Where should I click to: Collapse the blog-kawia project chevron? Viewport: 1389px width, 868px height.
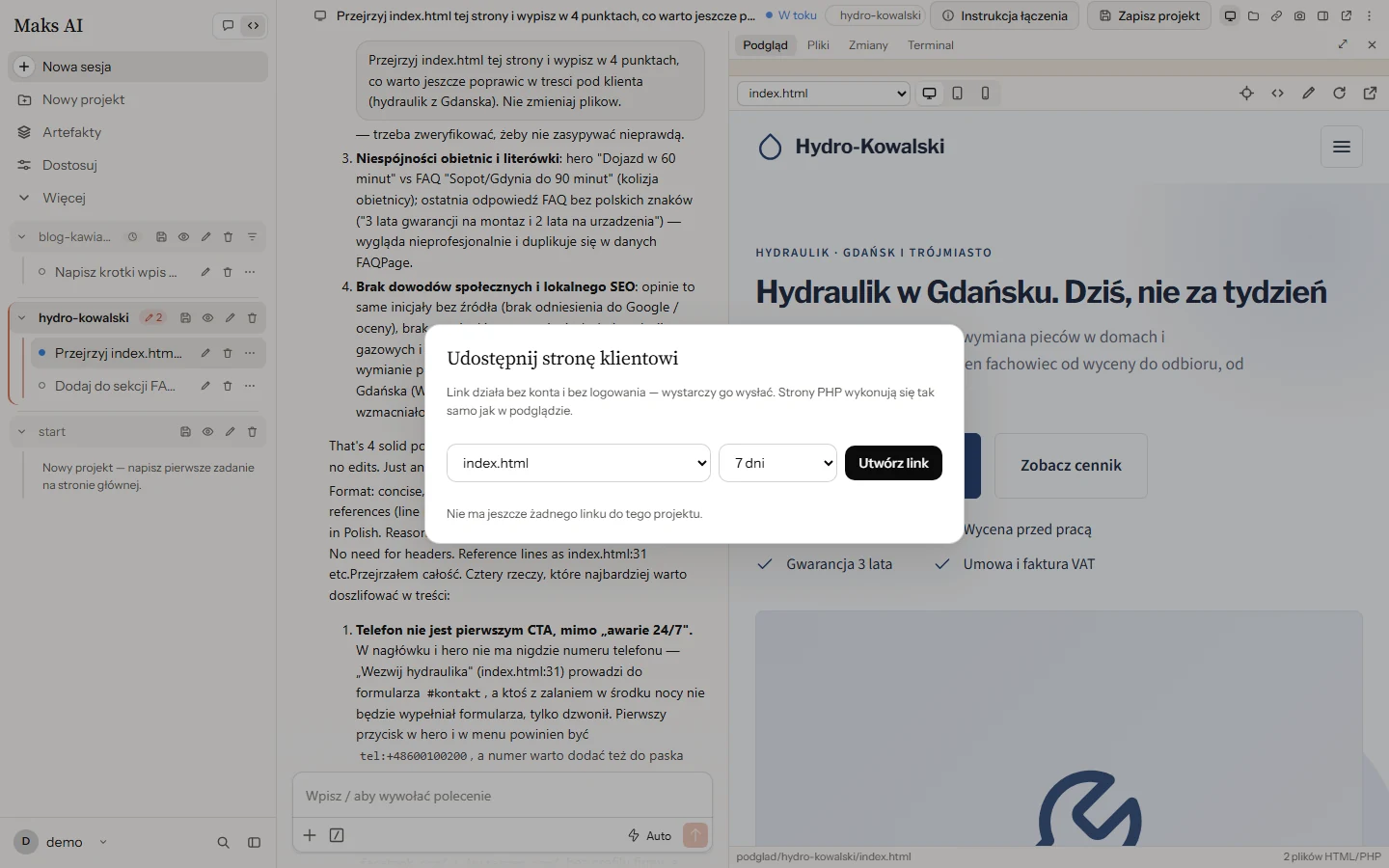point(21,237)
